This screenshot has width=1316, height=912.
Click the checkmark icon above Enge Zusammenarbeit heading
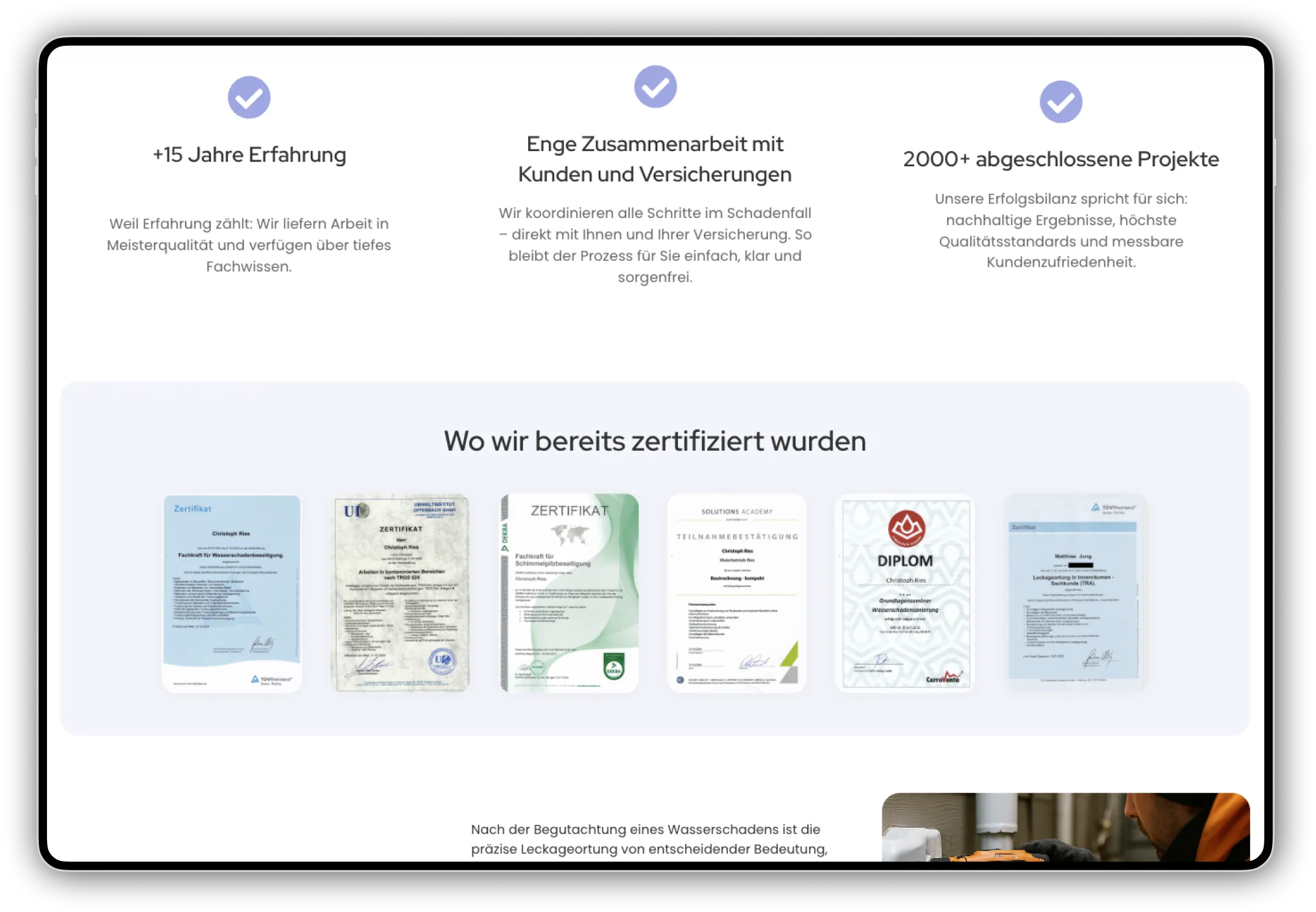tap(655, 86)
